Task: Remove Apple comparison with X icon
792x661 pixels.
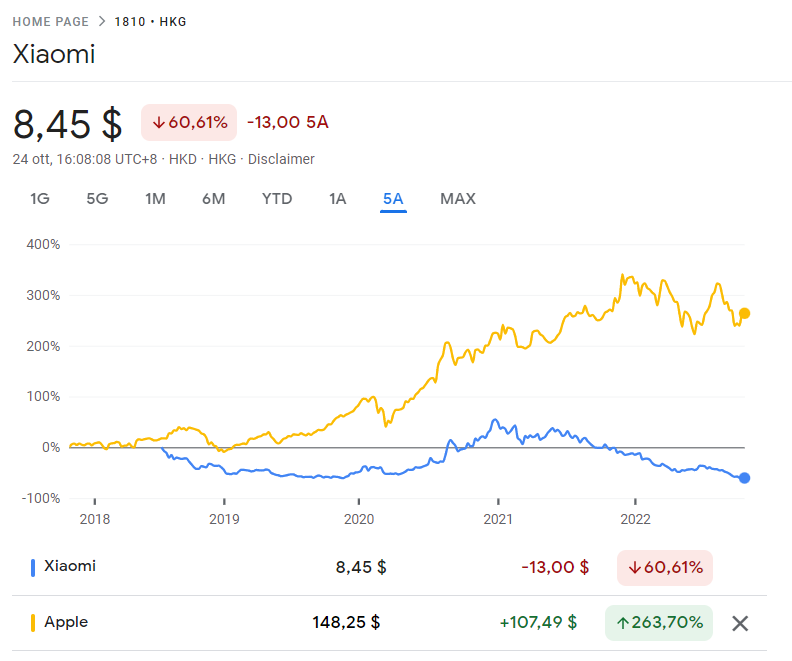Action: click(x=740, y=624)
